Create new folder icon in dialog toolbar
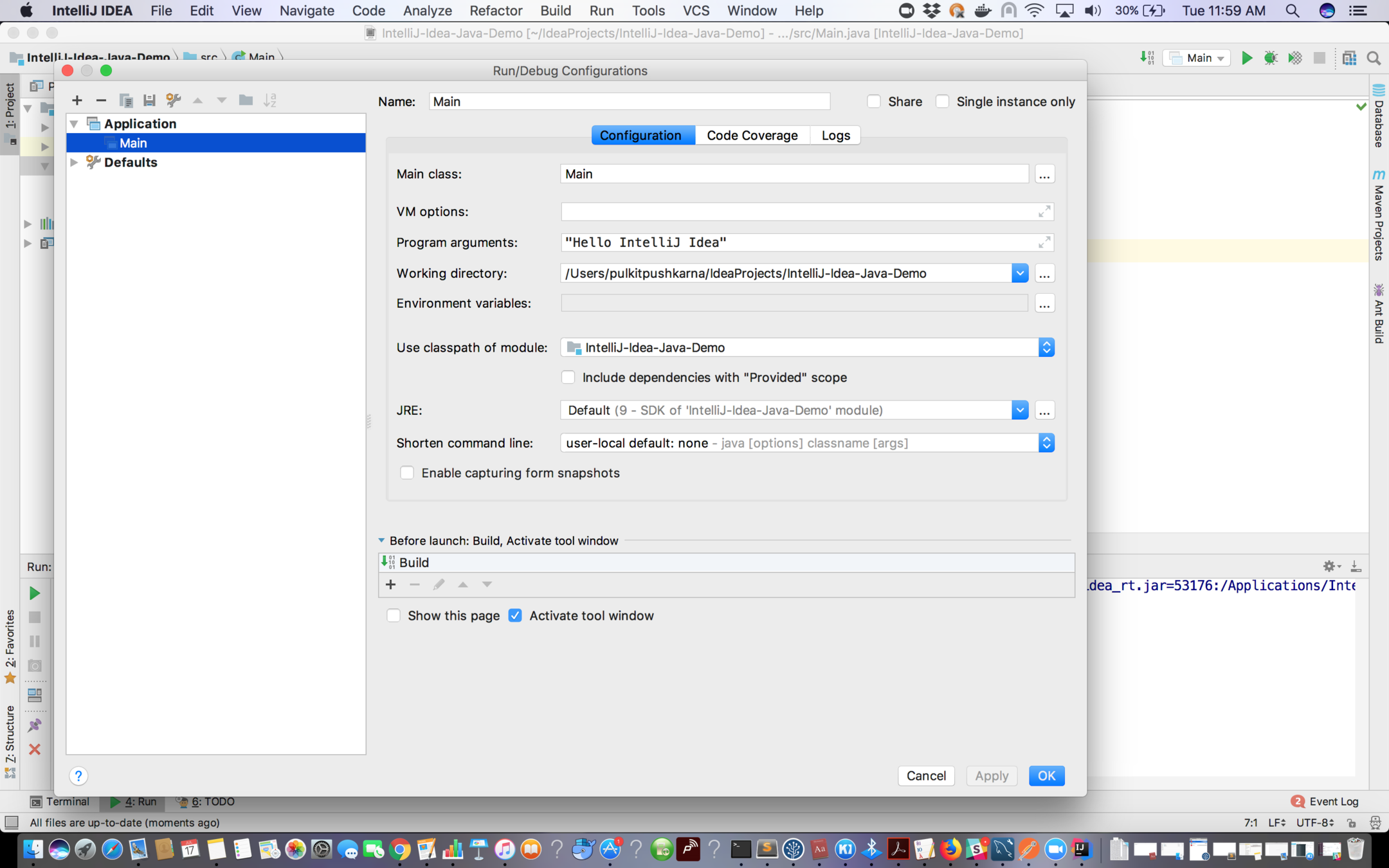1389x868 pixels. pyautogui.click(x=246, y=100)
